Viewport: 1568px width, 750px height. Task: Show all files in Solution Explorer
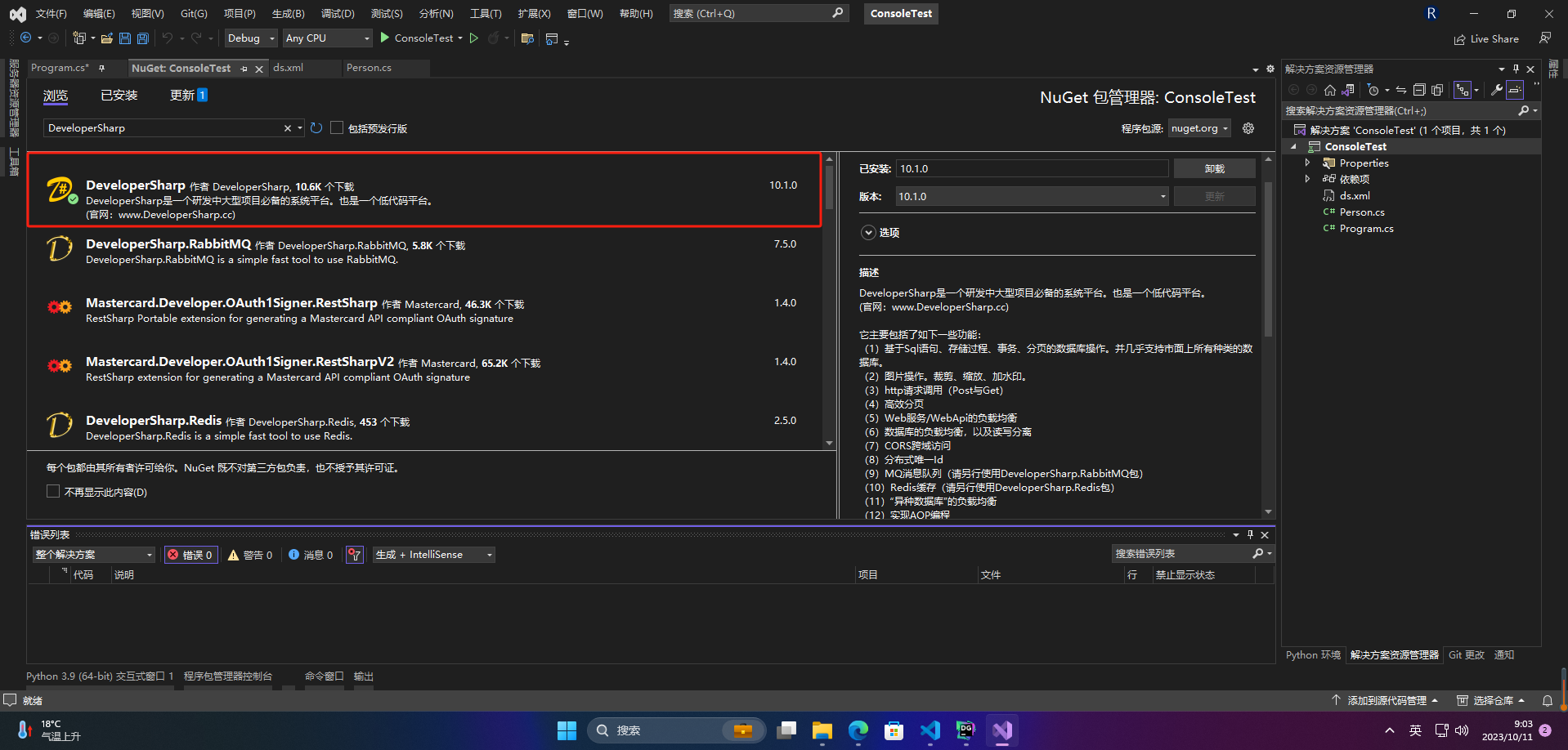pyautogui.click(x=1437, y=90)
